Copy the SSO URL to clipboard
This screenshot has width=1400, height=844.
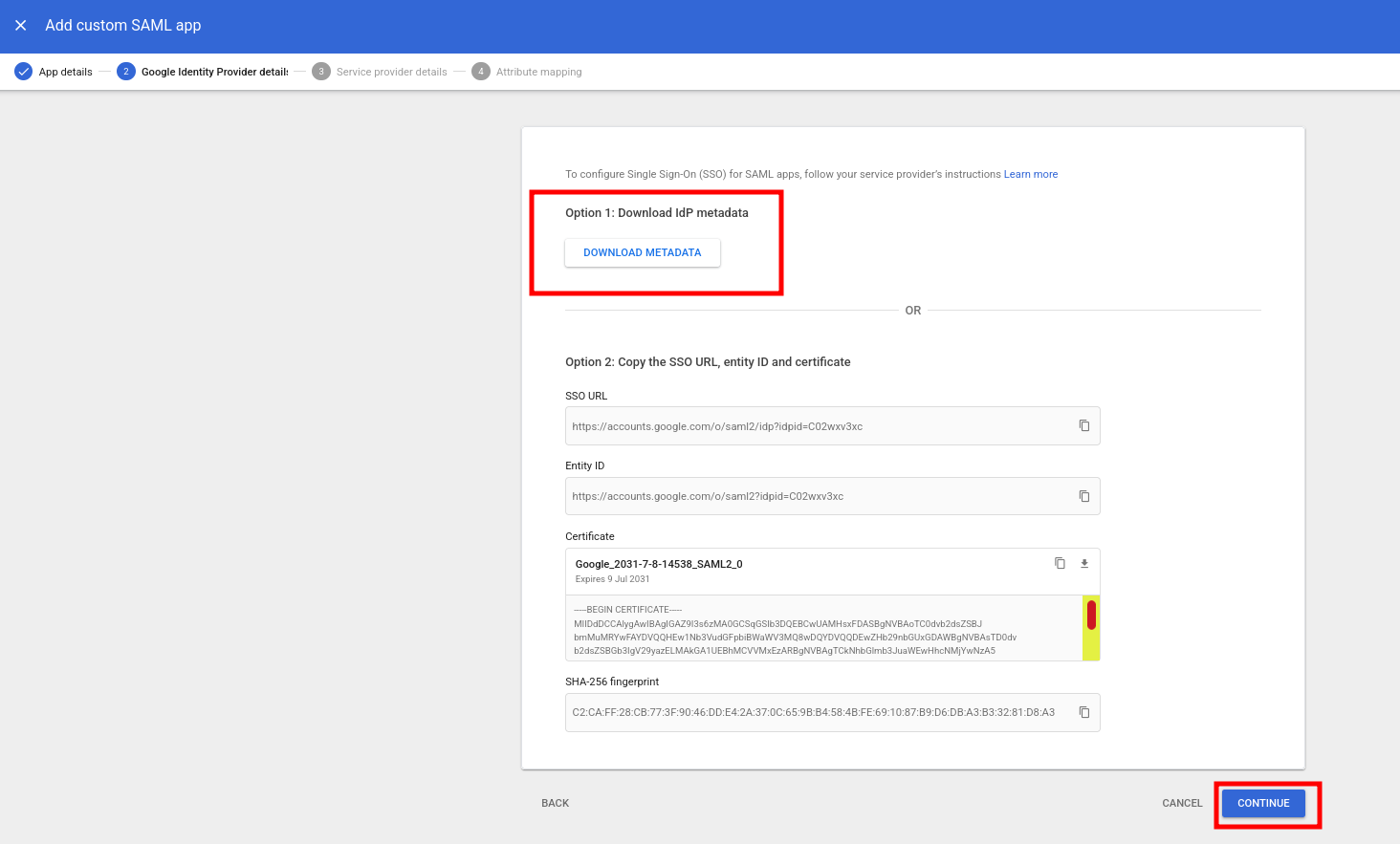[1084, 425]
